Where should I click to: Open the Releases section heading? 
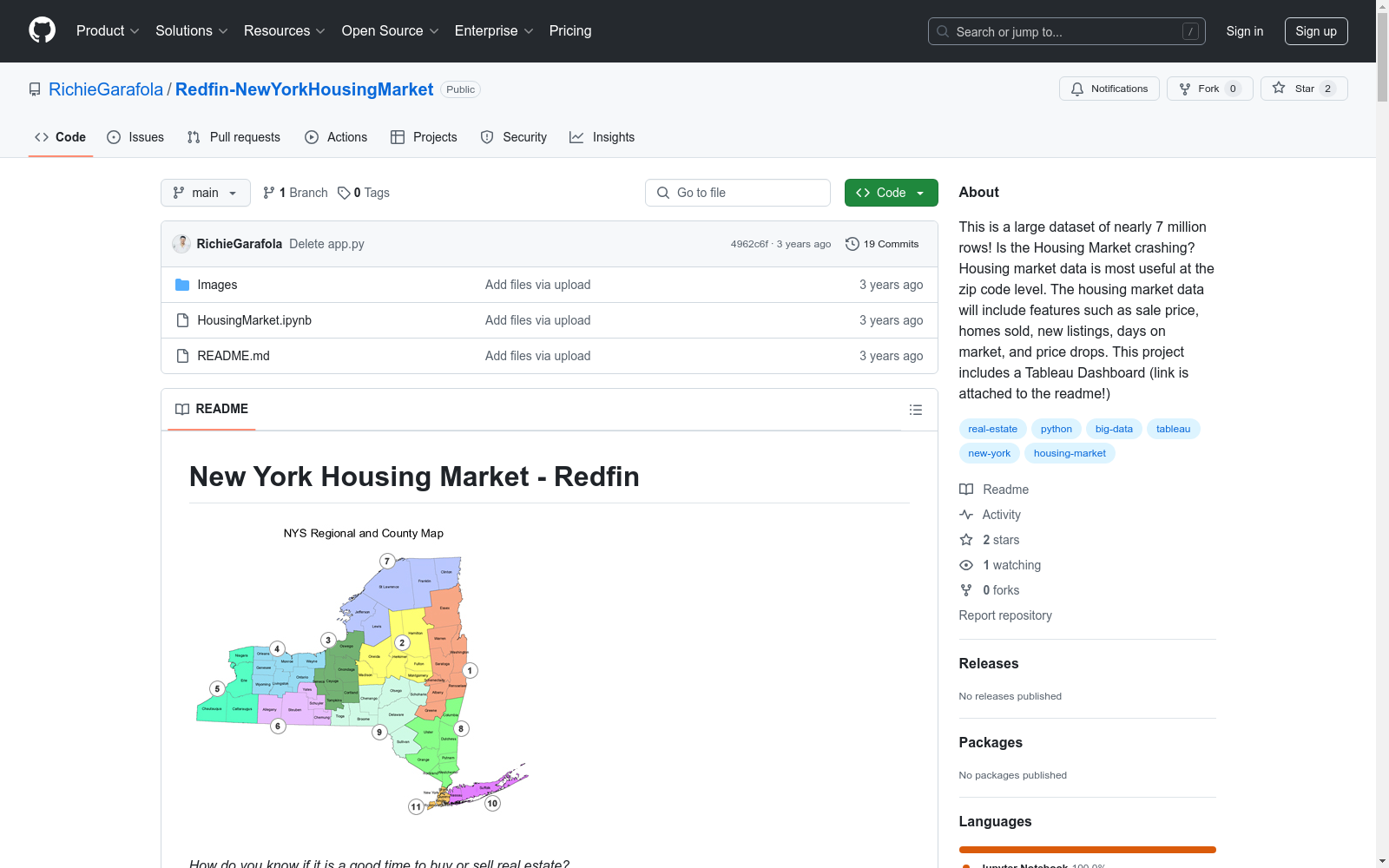(989, 663)
